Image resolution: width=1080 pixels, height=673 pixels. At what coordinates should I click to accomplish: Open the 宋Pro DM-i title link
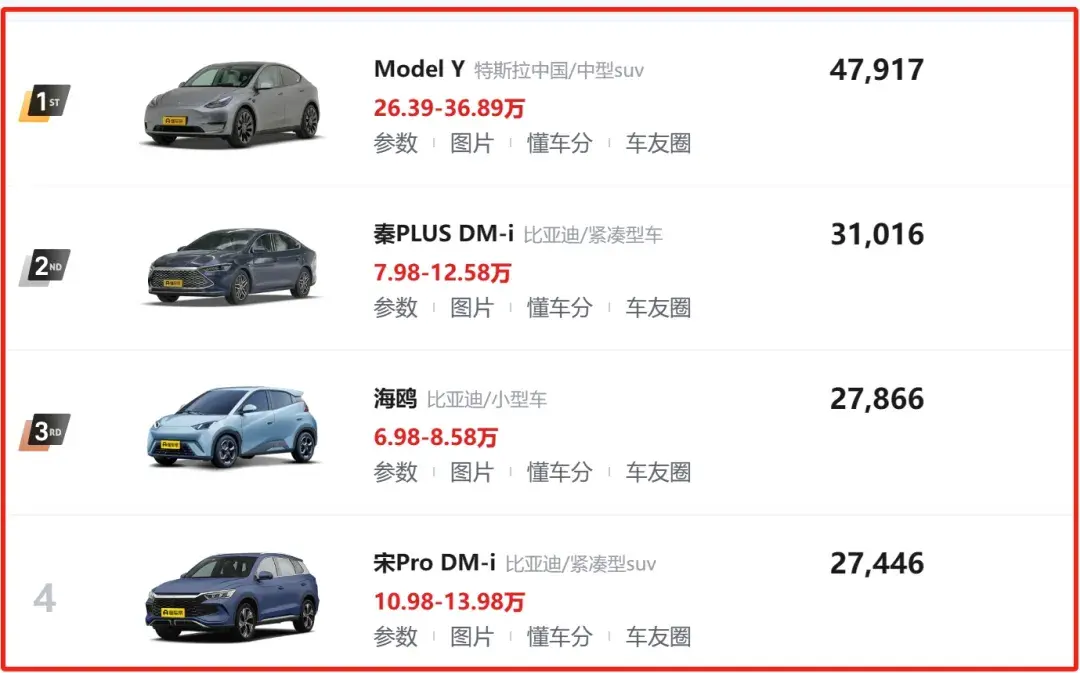(435, 563)
